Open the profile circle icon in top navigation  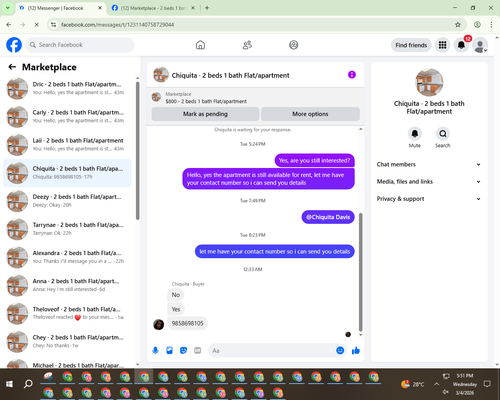(294, 45)
